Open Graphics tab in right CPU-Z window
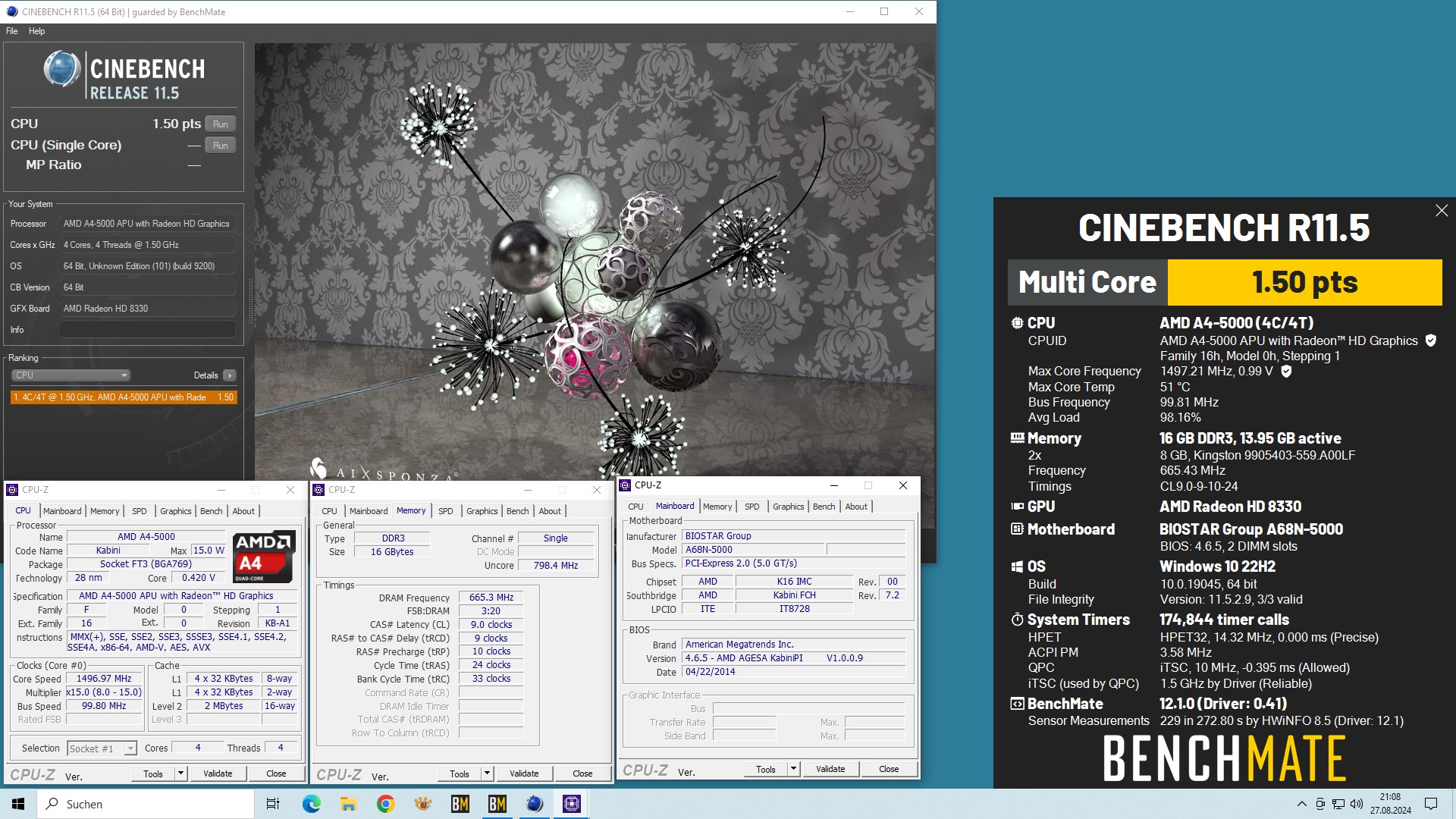1456x819 pixels. (x=789, y=507)
